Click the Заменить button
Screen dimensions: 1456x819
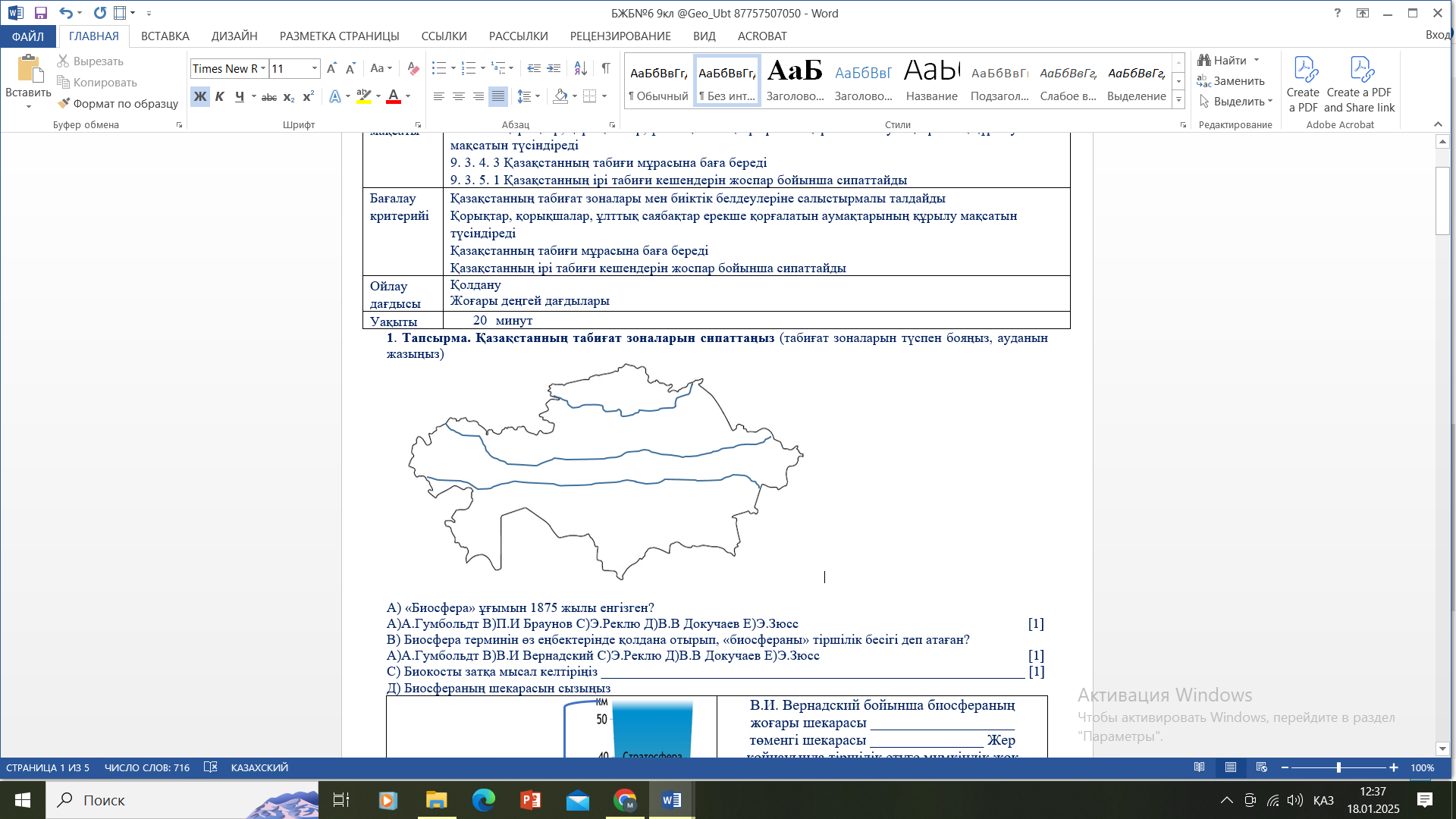(1231, 80)
